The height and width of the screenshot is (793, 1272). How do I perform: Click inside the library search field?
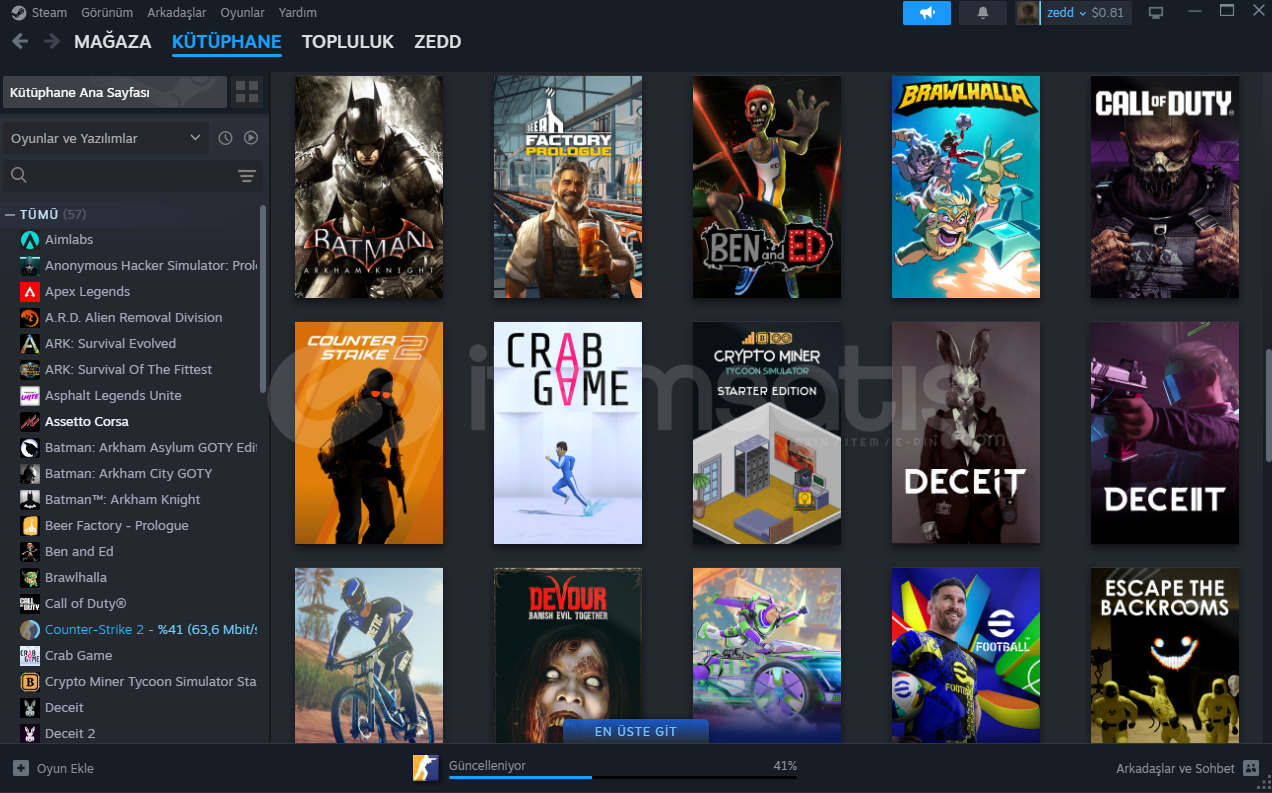(x=134, y=176)
